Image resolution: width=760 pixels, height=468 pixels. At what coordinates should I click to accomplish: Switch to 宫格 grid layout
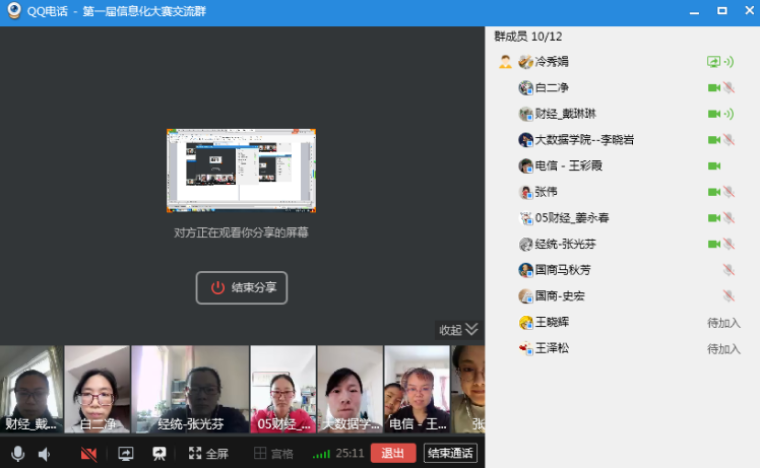274,454
